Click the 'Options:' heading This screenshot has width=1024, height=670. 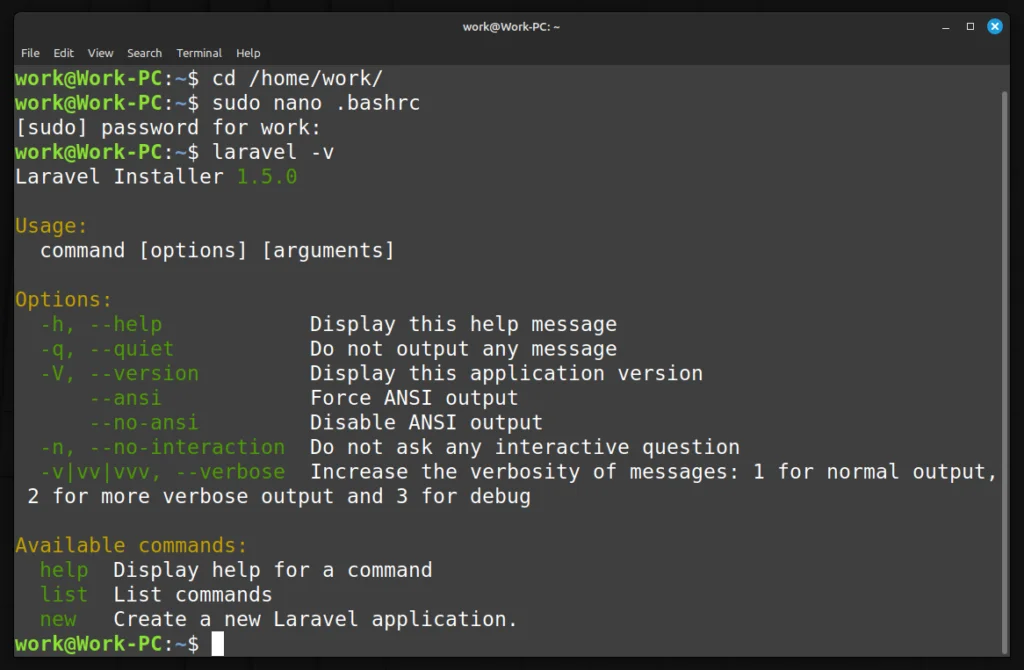(x=63, y=300)
